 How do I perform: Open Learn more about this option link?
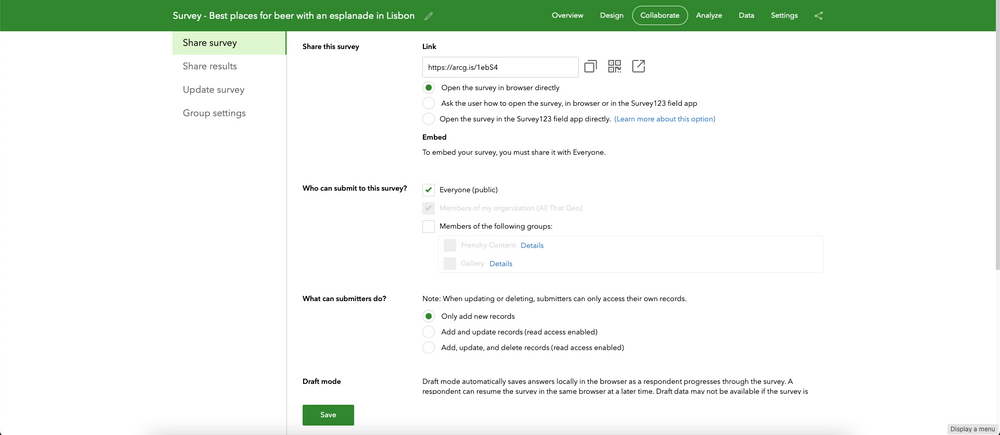click(x=665, y=119)
